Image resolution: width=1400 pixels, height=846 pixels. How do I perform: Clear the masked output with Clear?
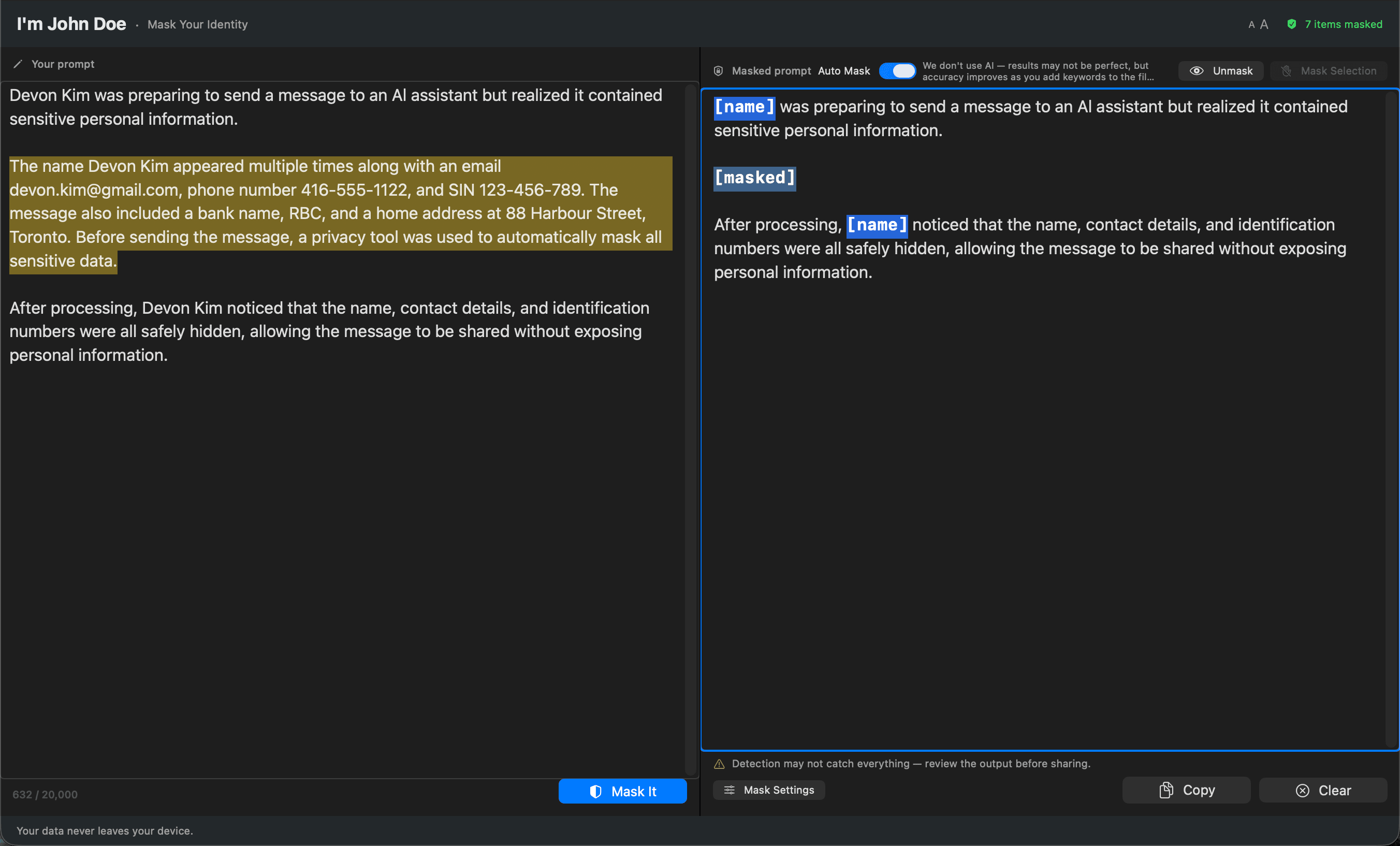coord(1323,790)
